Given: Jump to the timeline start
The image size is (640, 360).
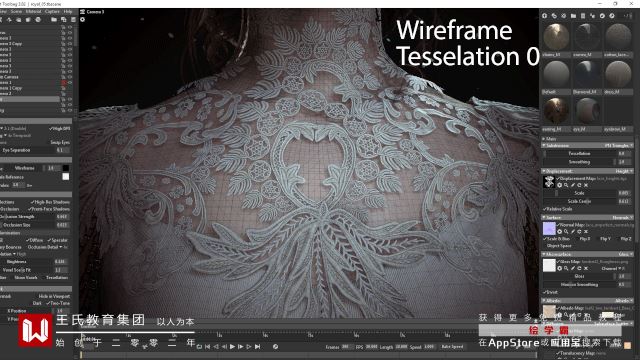Looking at the screenshot, I should click(x=207, y=347).
